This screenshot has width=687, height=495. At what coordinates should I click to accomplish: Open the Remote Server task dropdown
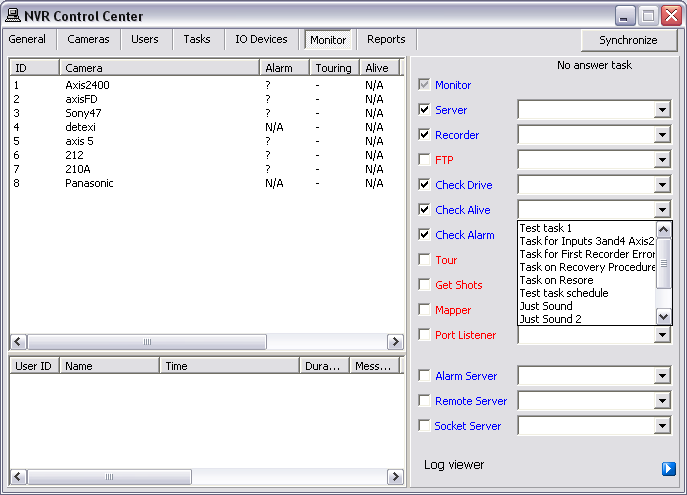(662, 400)
